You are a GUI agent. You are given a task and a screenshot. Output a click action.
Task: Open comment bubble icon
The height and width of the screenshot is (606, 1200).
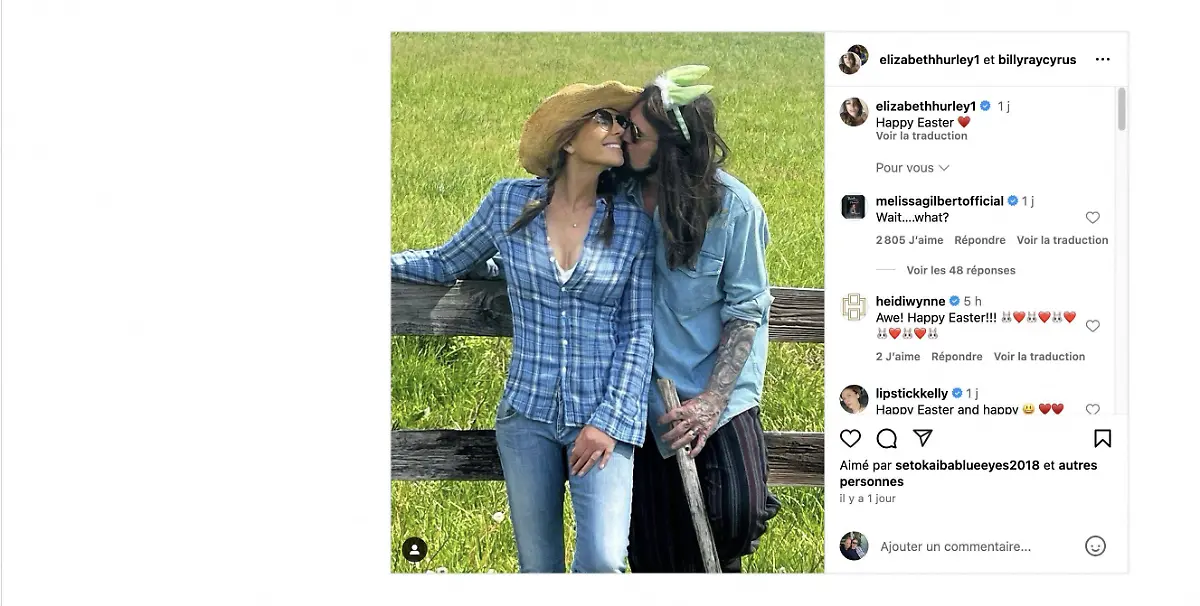pyautogui.click(x=886, y=439)
